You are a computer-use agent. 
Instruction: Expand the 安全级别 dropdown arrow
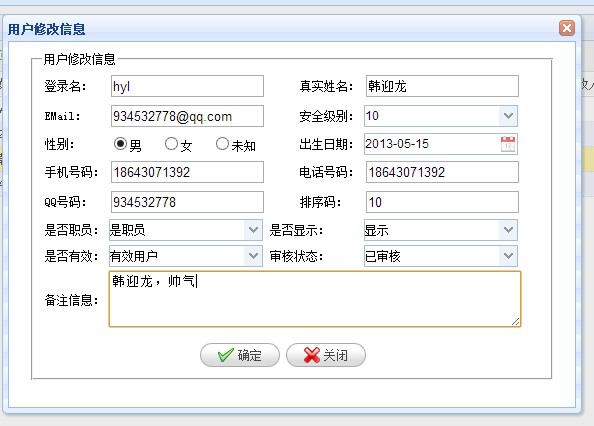pyautogui.click(x=508, y=115)
